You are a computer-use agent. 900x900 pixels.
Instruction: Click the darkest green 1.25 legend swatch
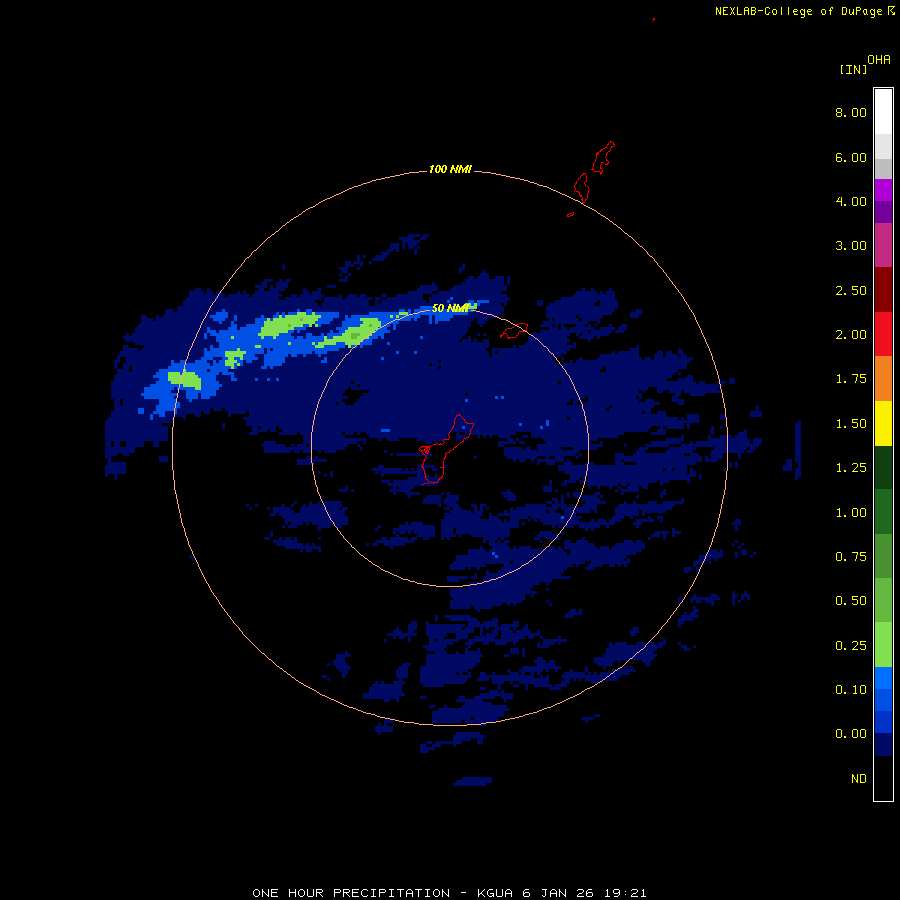click(883, 467)
